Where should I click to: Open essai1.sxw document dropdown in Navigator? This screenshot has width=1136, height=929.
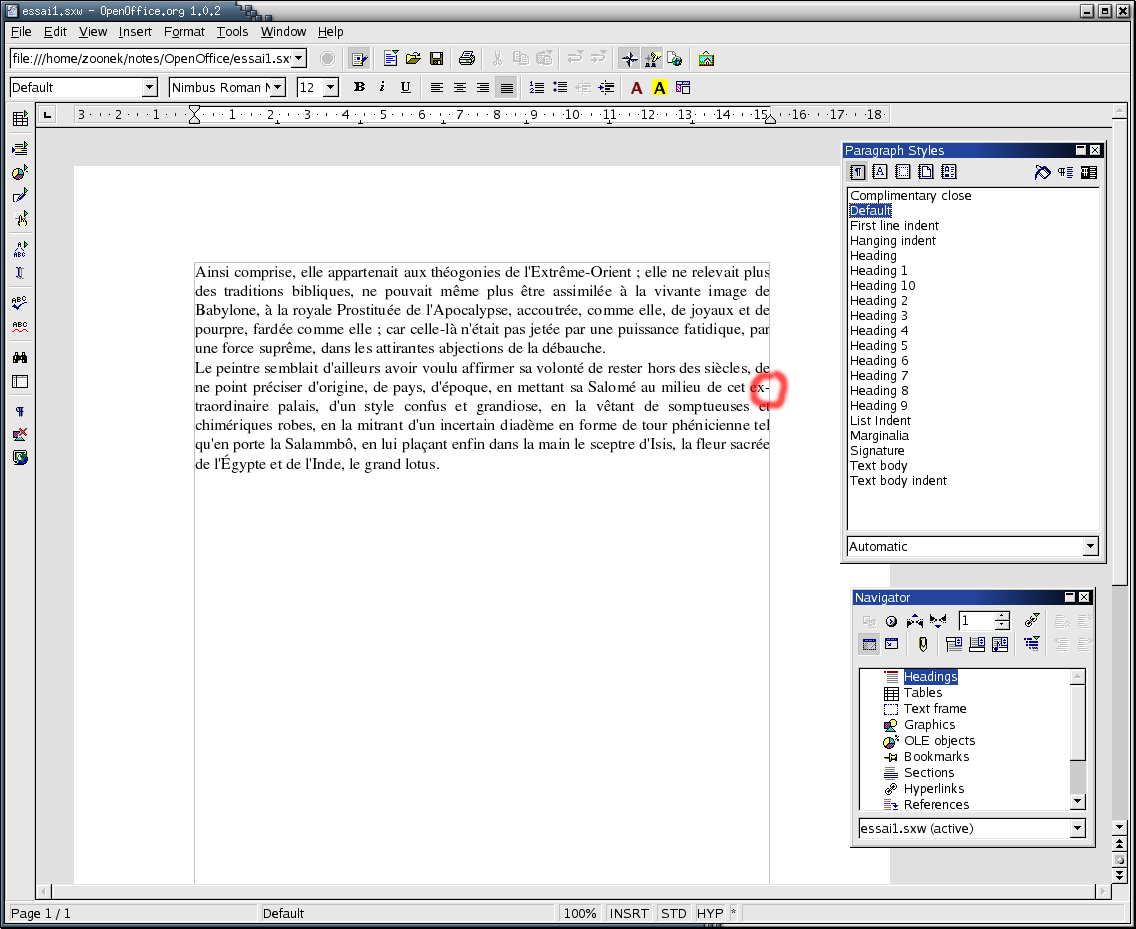[x=1077, y=828]
